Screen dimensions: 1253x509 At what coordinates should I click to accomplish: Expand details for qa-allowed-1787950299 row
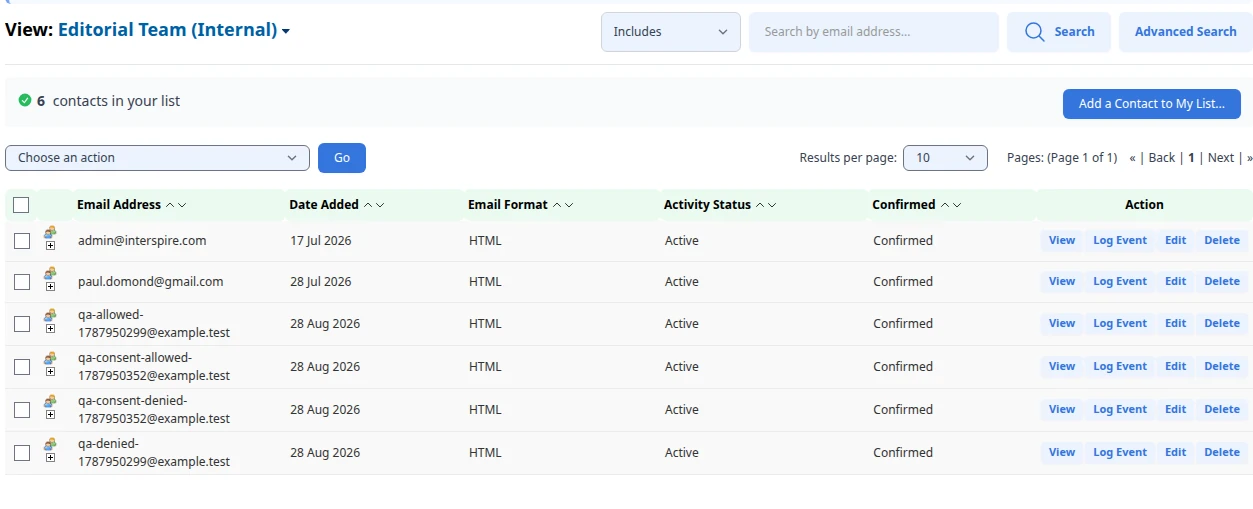coord(50,328)
